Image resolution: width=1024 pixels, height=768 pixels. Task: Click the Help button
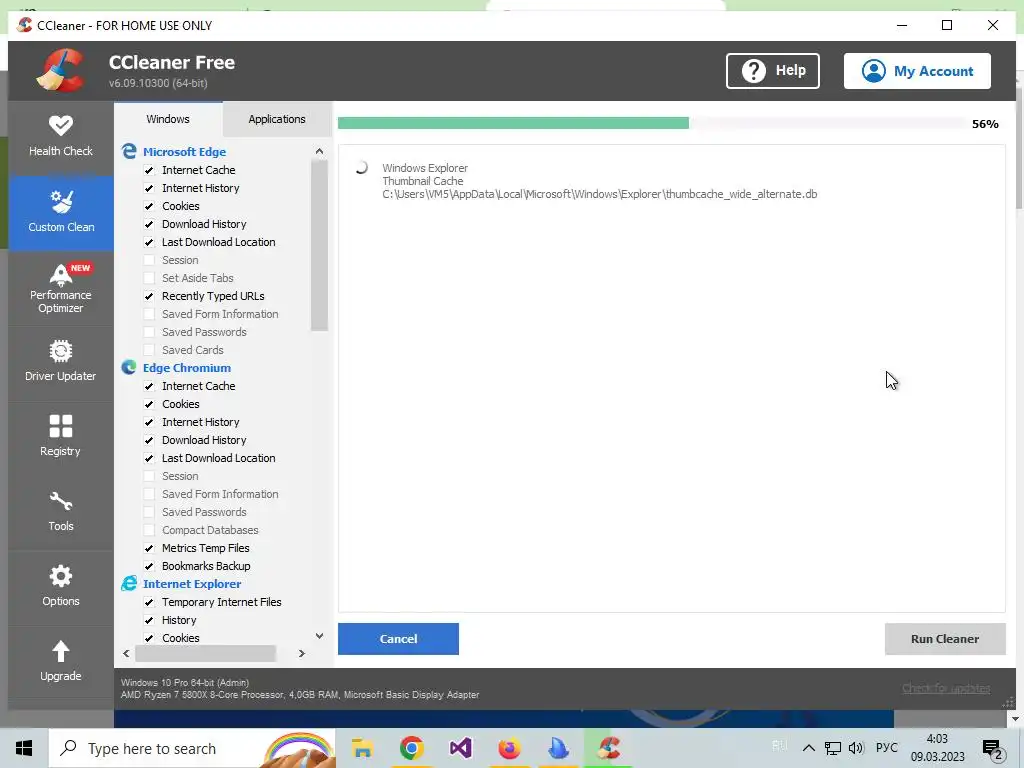(773, 71)
